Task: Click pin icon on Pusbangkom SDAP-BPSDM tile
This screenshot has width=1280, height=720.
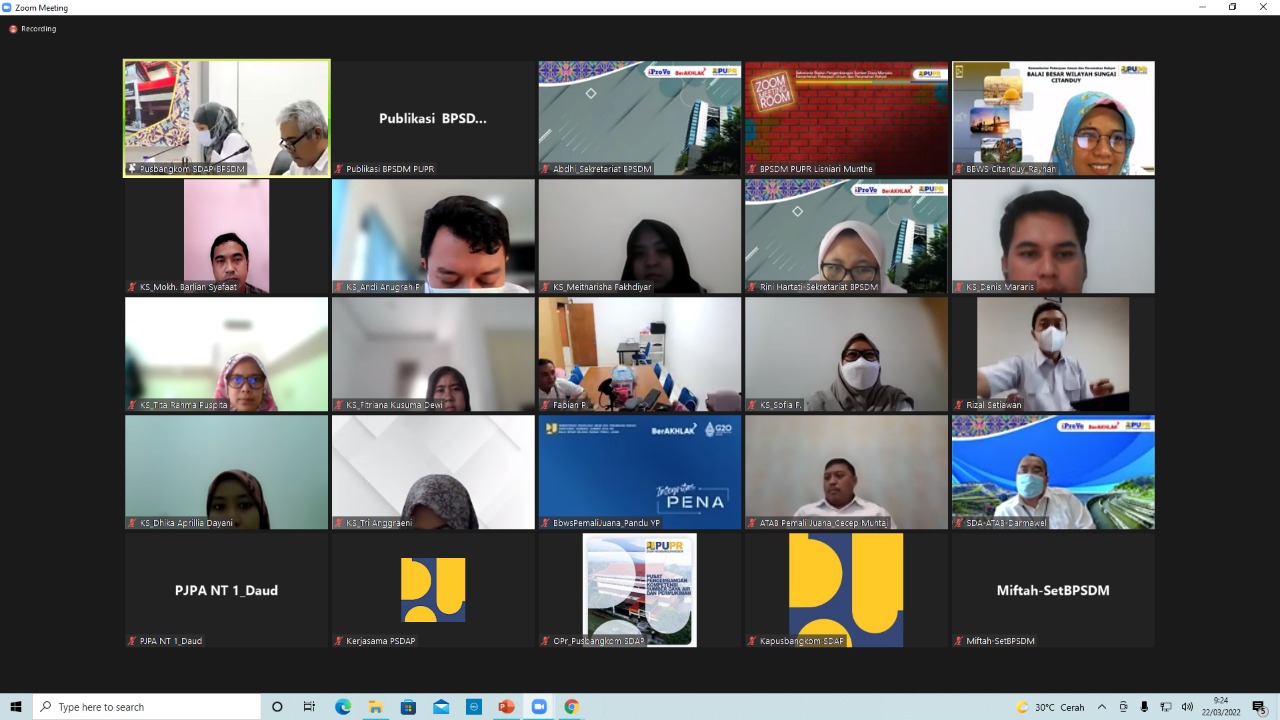Action: click(x=133, y=169)
